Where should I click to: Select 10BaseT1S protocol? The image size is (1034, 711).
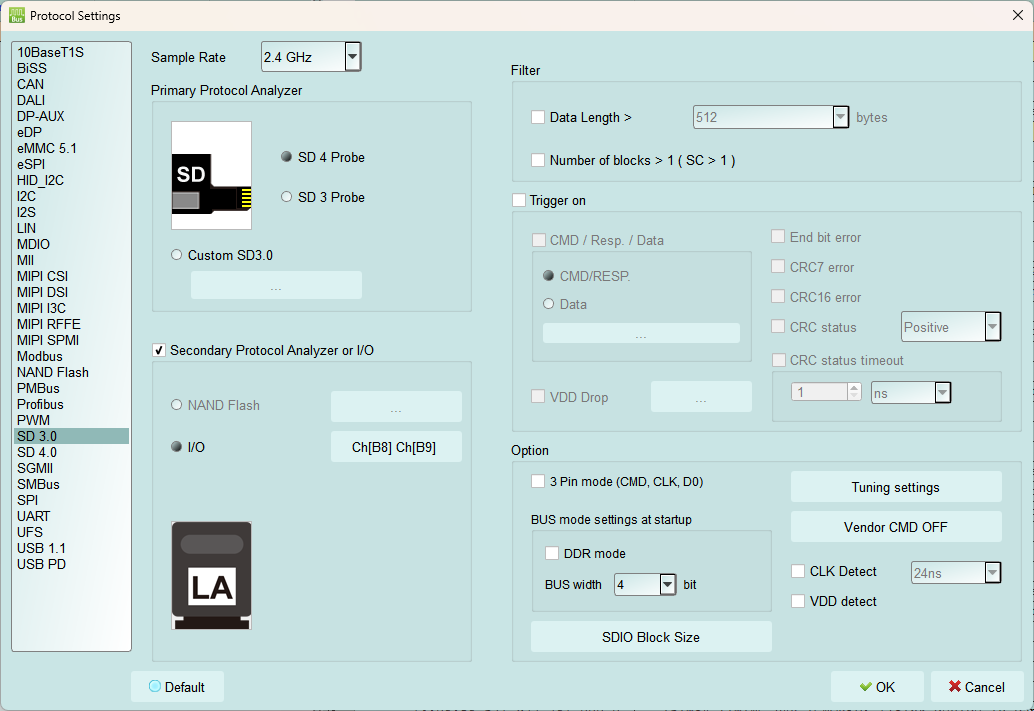click(71, 53)
